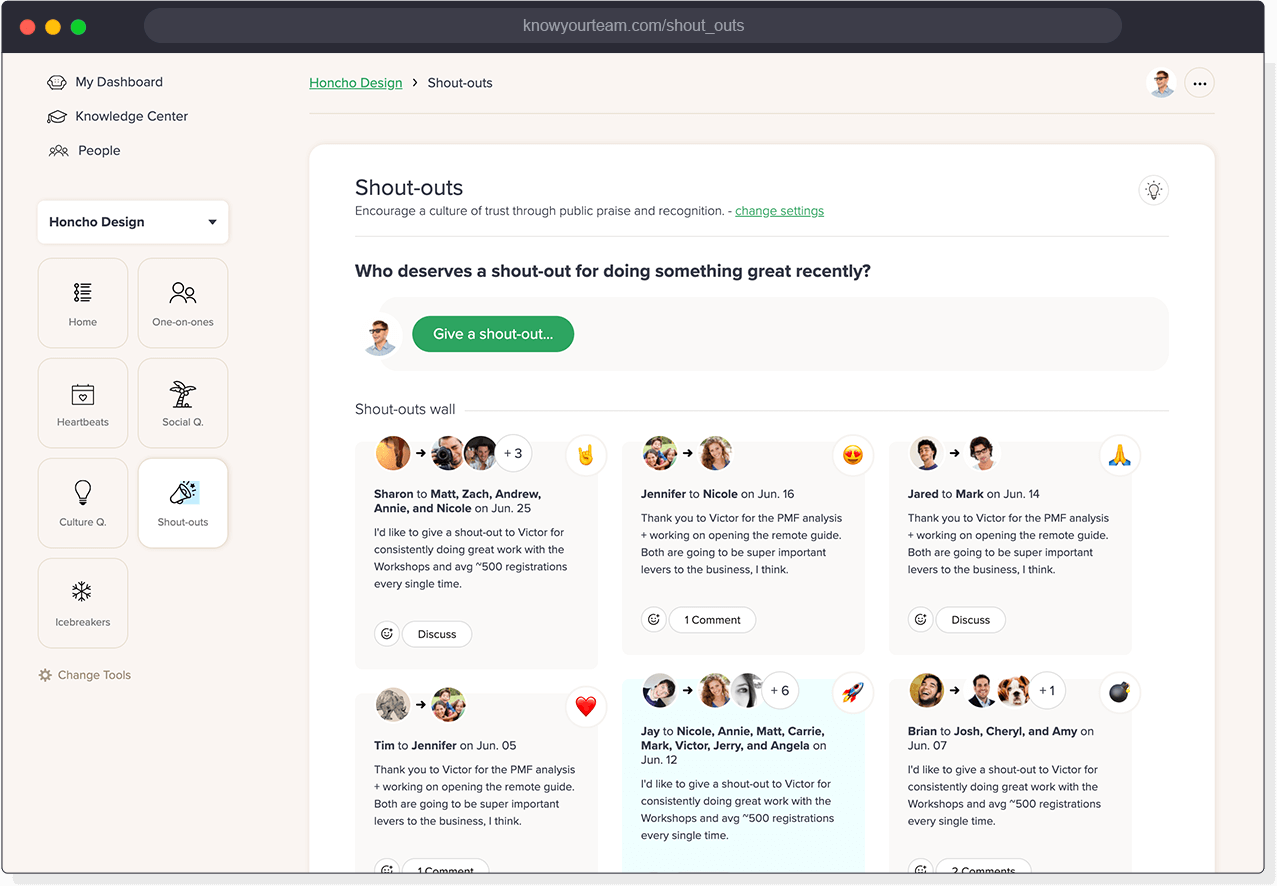Open the Home tool tile

(x=83, y=303)
